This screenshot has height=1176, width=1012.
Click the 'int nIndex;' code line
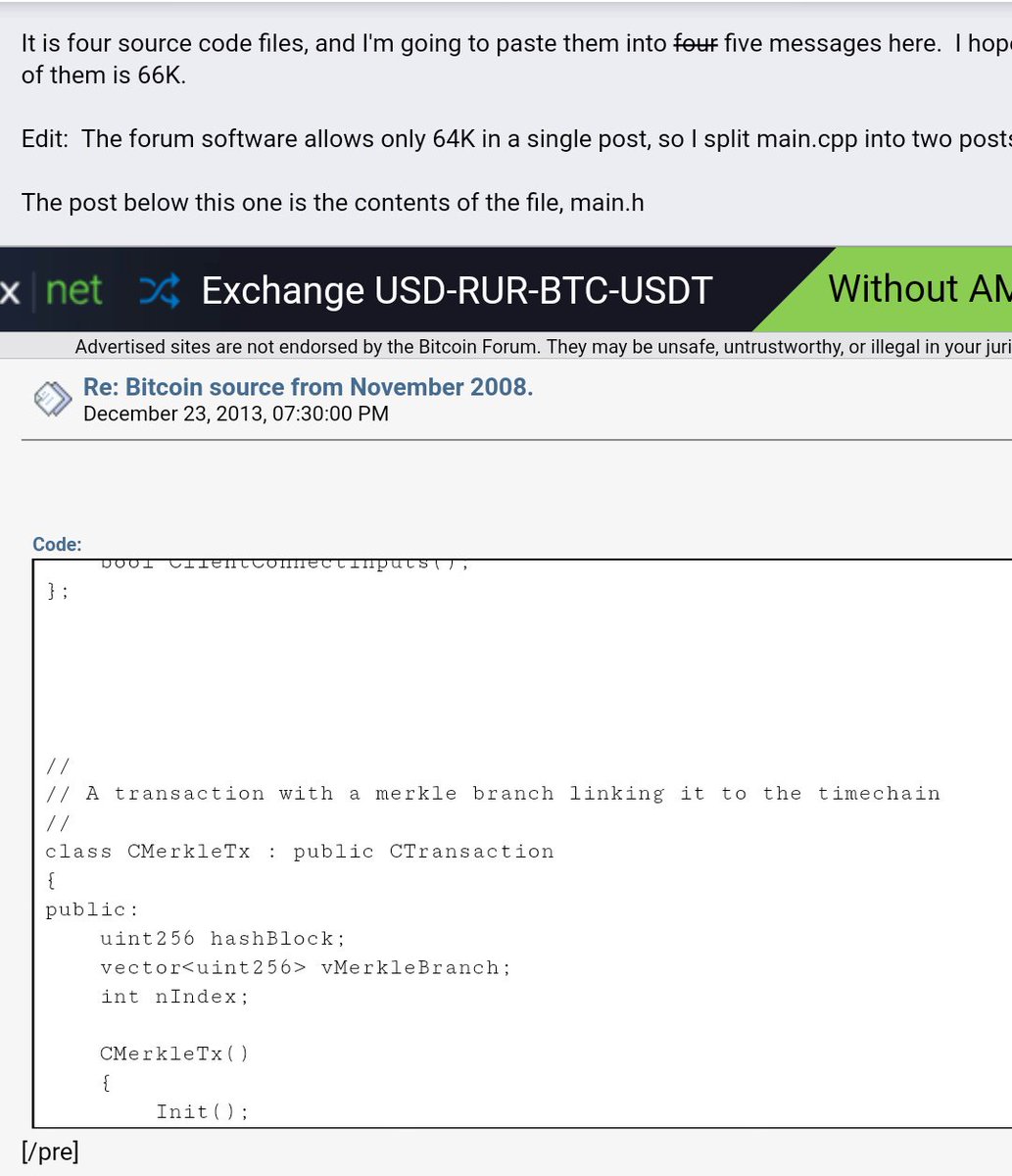coord(174,996)
